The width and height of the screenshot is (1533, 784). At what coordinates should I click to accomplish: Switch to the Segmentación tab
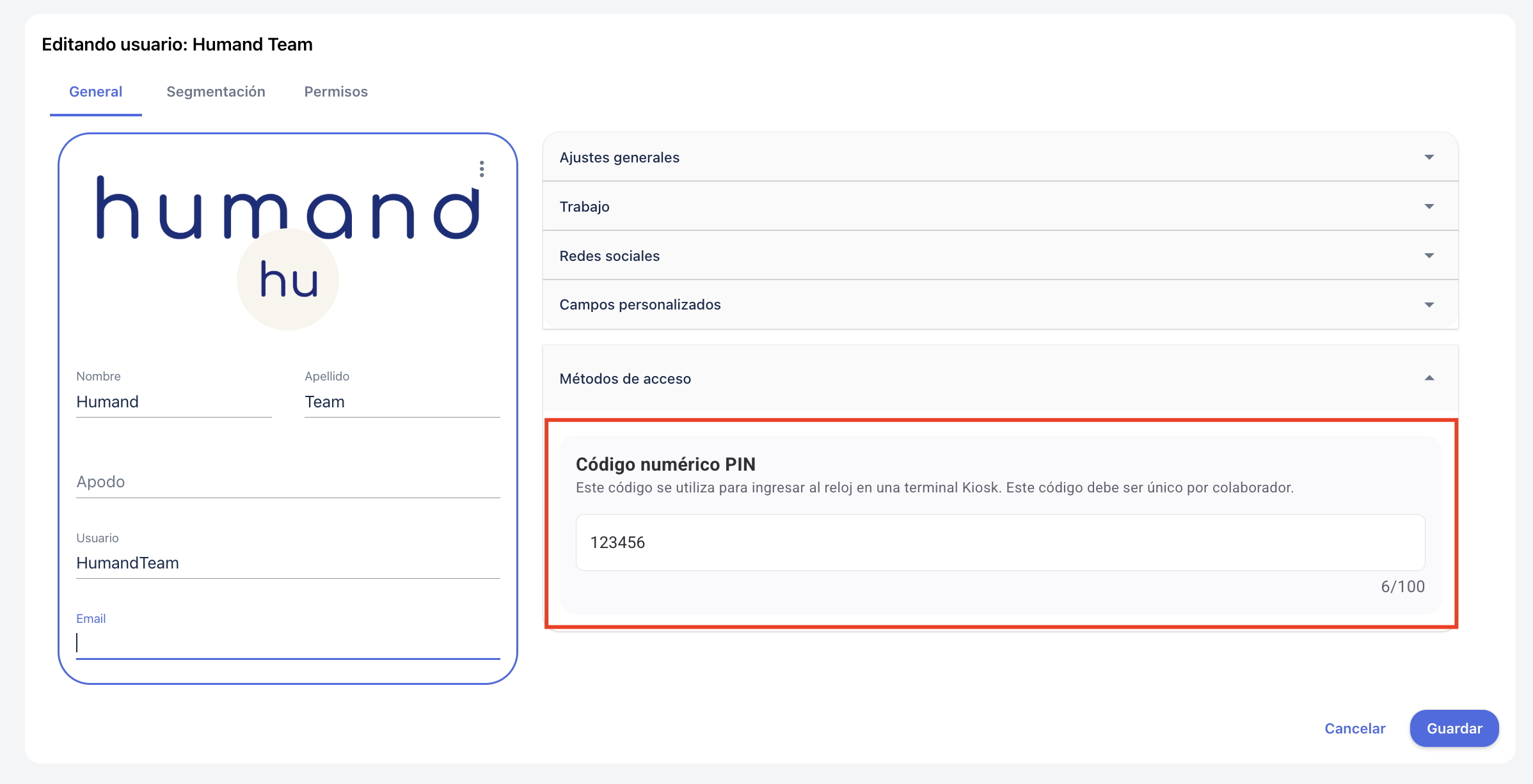216,91
